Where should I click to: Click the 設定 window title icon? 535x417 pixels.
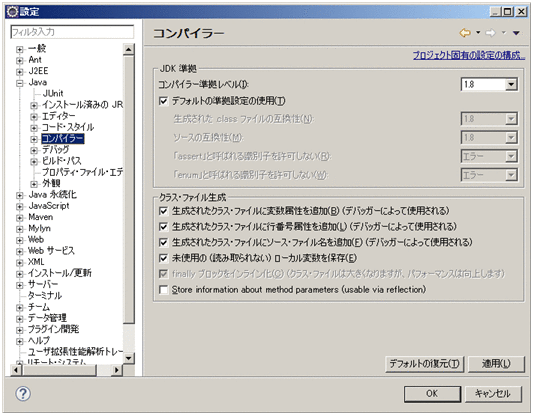point(12,12)
